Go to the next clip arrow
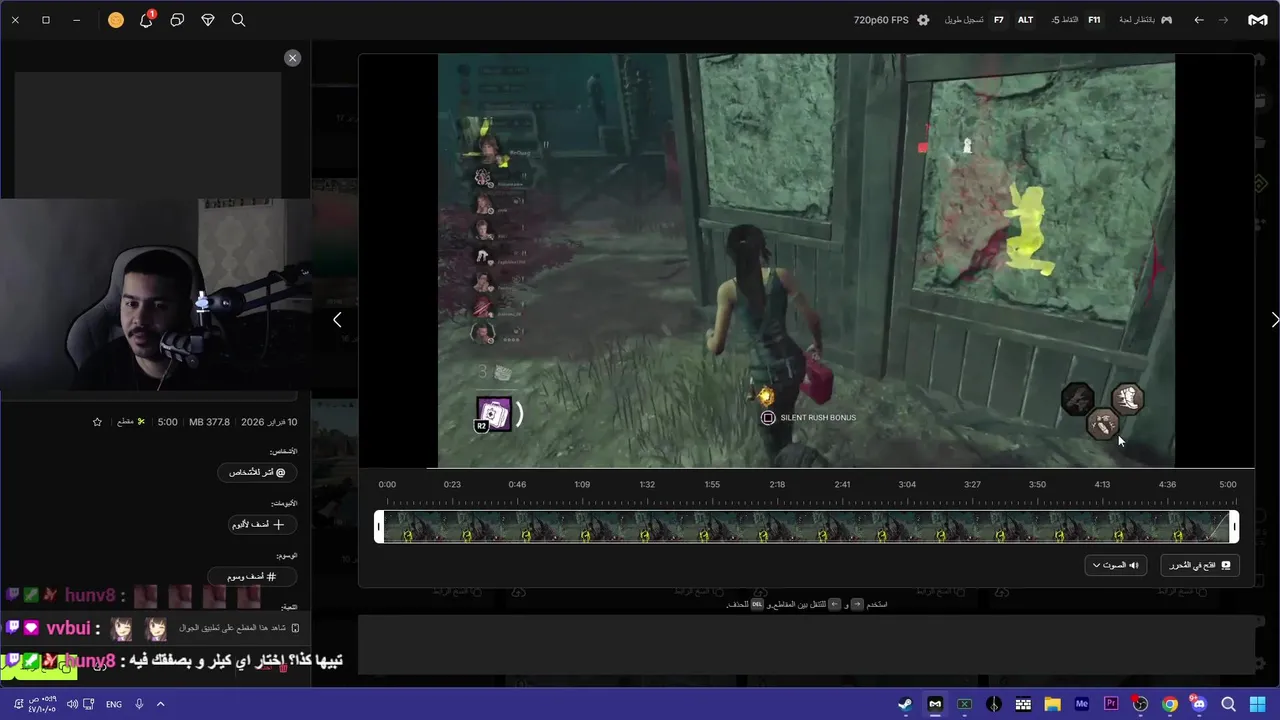This screenshot has height=720, width=1280. pyautogui.click(x=1274, y=320)
